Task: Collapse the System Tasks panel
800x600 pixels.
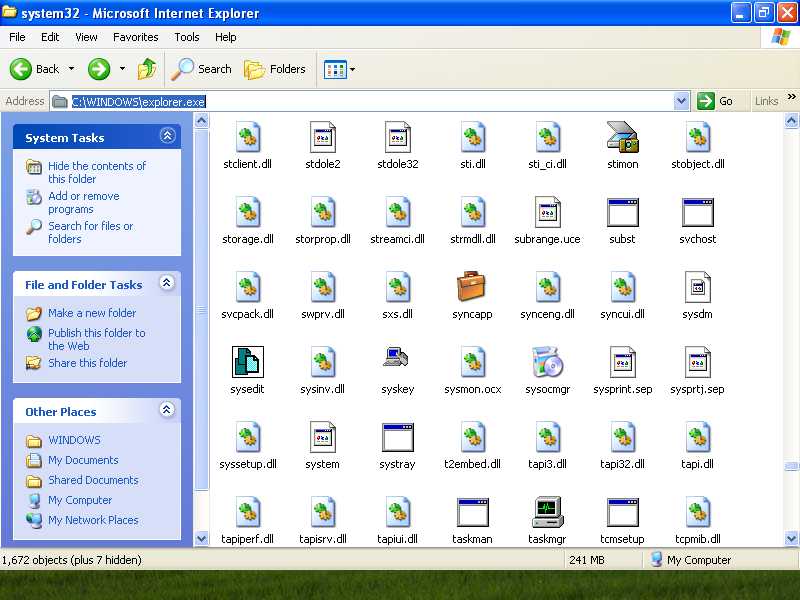Action: 167,136
